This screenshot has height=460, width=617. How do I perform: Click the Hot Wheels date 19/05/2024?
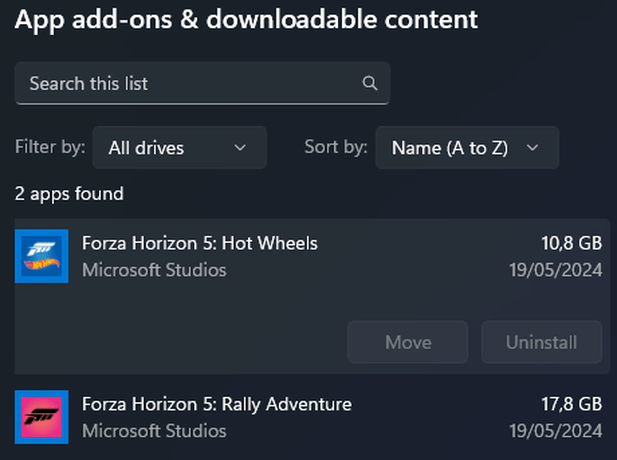pyautogui.click(x=556, y=270)
